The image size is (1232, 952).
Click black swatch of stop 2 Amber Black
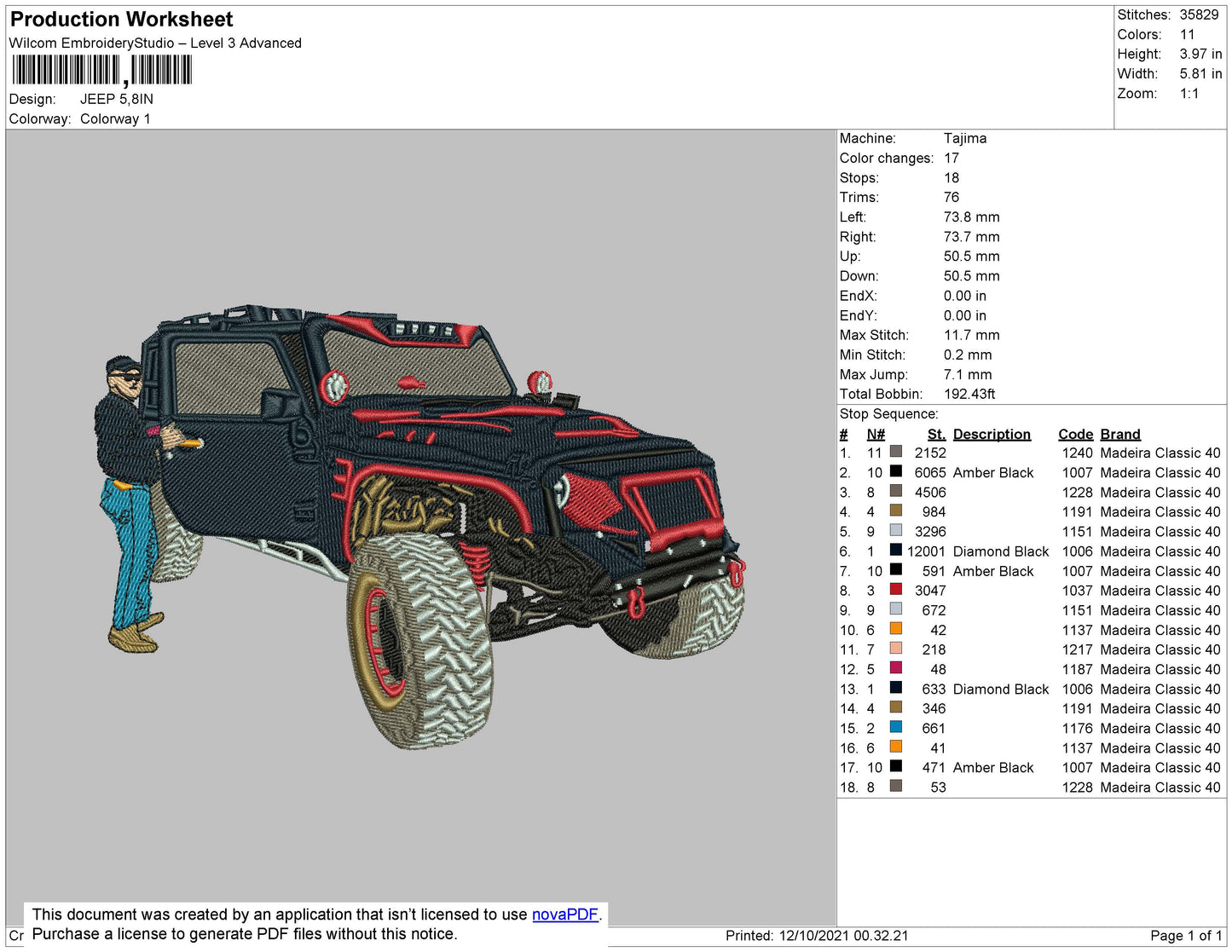(896, 471)
